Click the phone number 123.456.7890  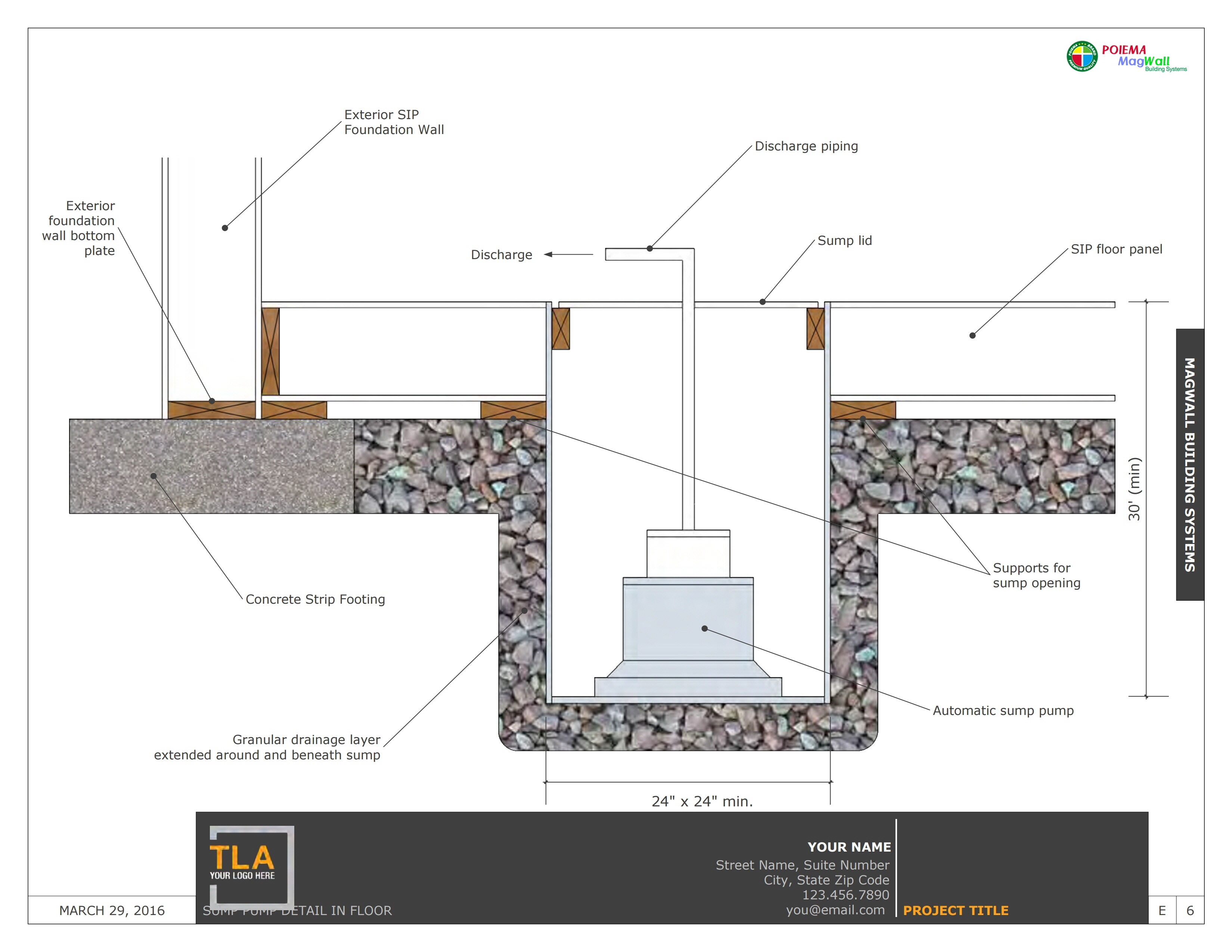click(845, 895)
